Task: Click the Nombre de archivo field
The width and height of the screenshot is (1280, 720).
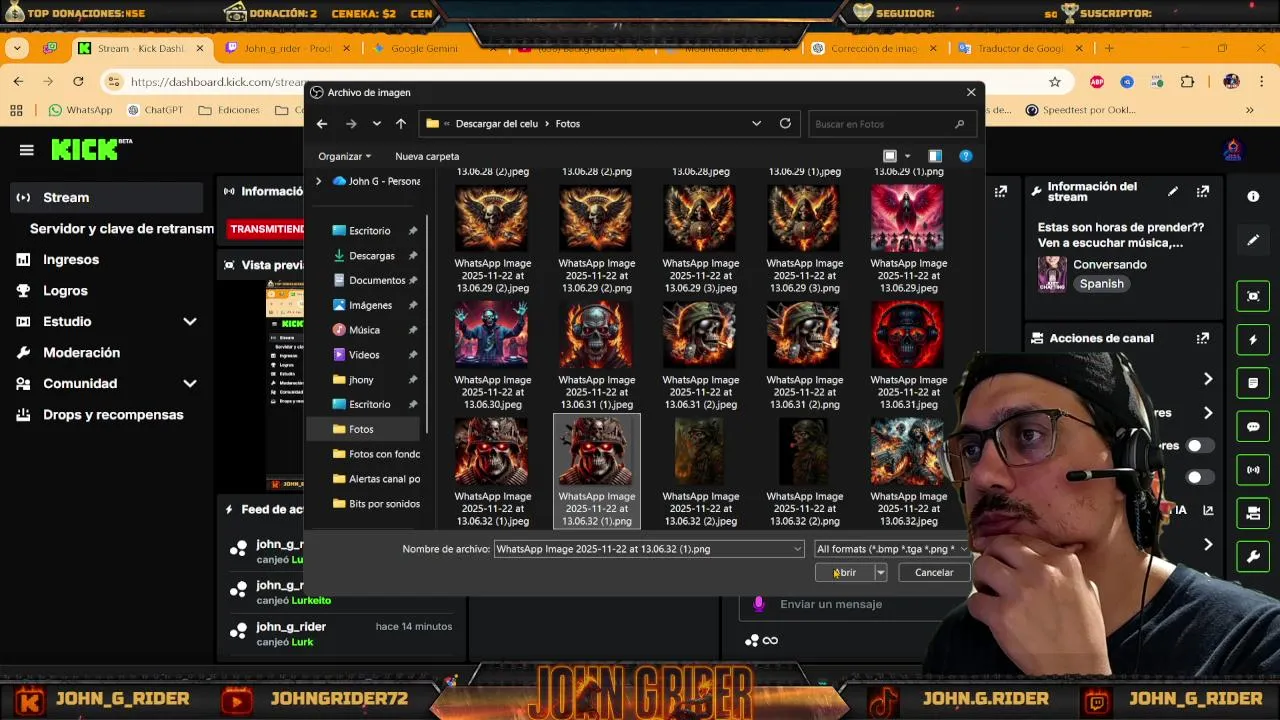Action: (648, 549)
